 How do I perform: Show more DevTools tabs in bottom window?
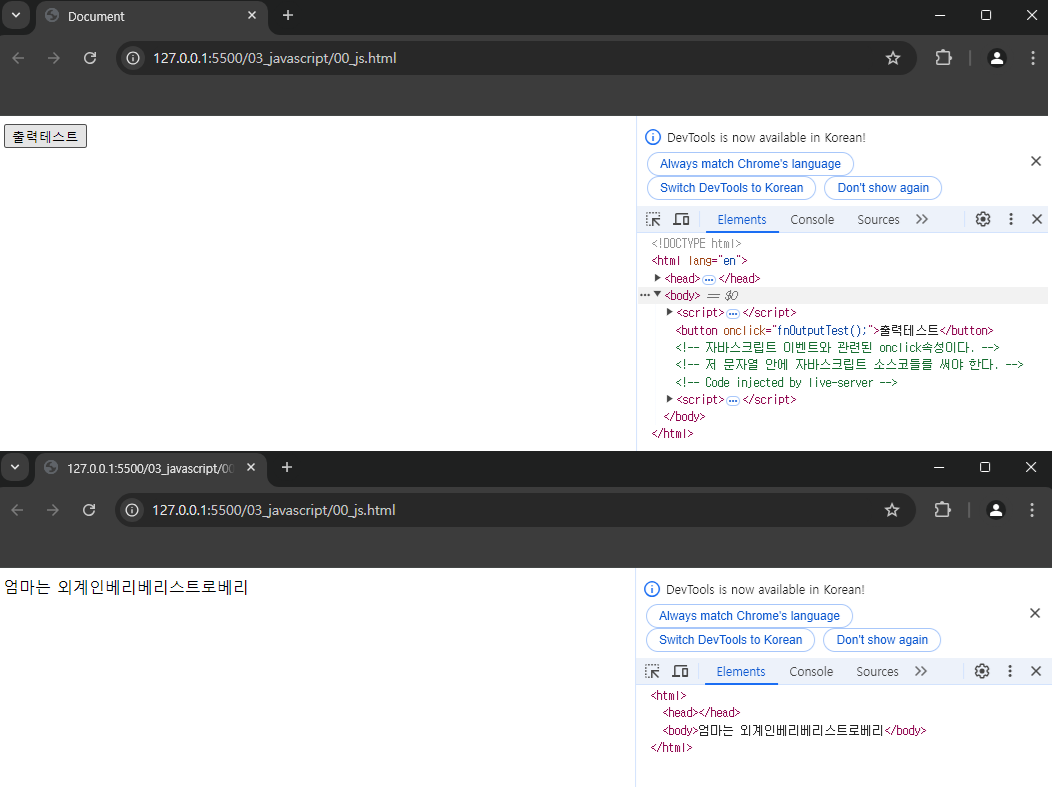tap(920, 672)
